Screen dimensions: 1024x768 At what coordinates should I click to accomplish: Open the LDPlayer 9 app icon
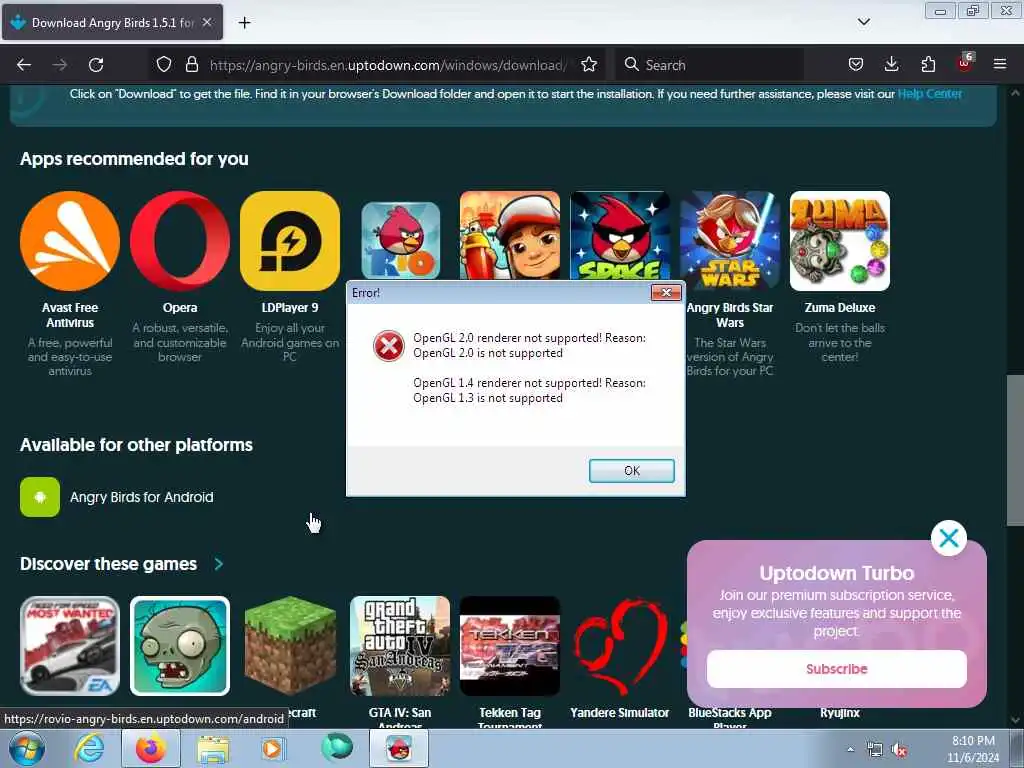pos(290,241)
